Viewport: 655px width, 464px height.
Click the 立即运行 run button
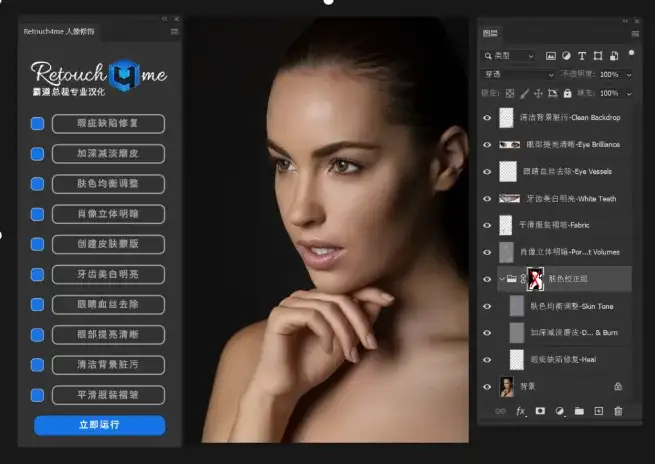[99, 425]
